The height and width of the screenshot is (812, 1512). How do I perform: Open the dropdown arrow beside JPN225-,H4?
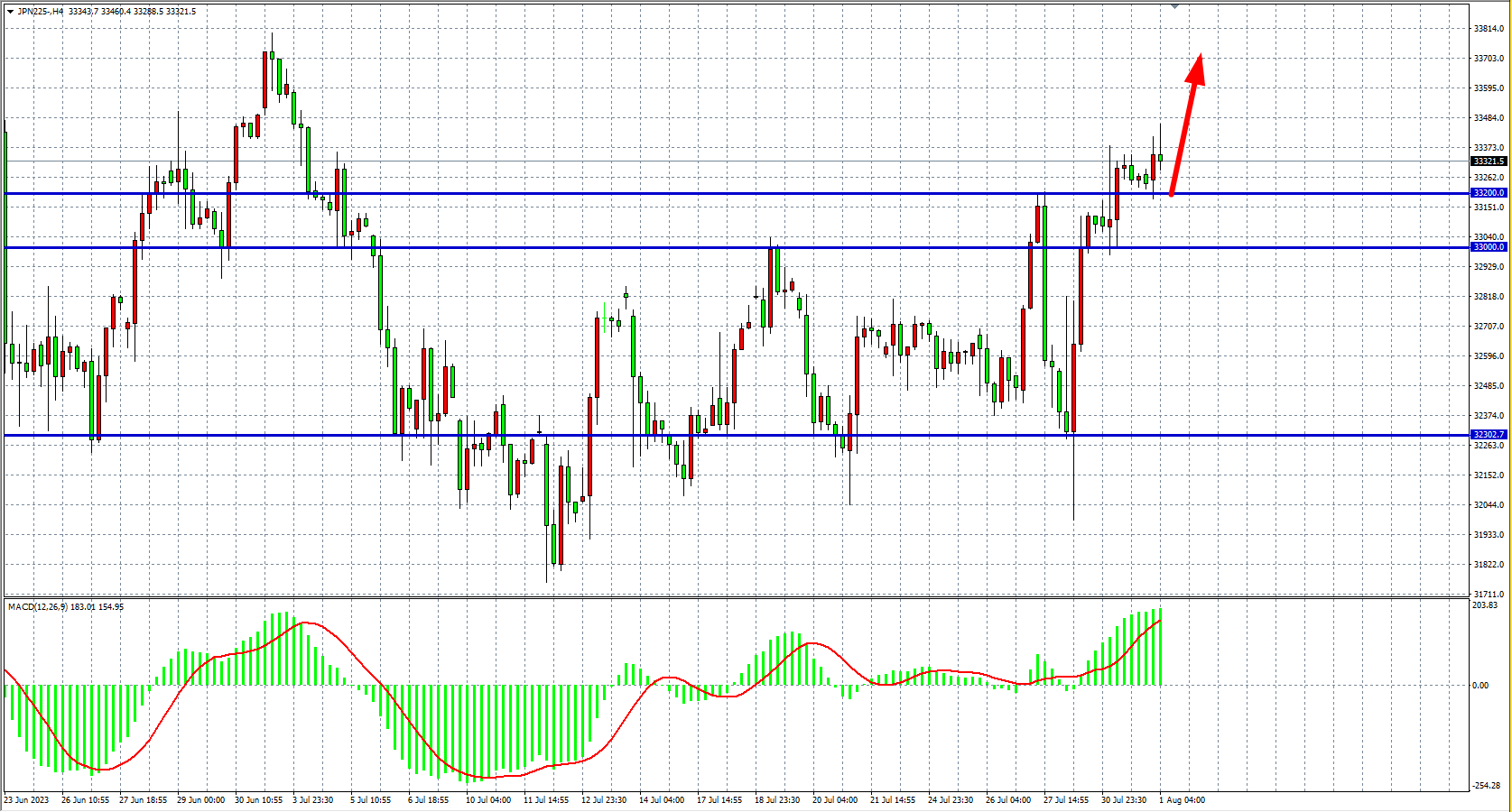coord(10,12)
